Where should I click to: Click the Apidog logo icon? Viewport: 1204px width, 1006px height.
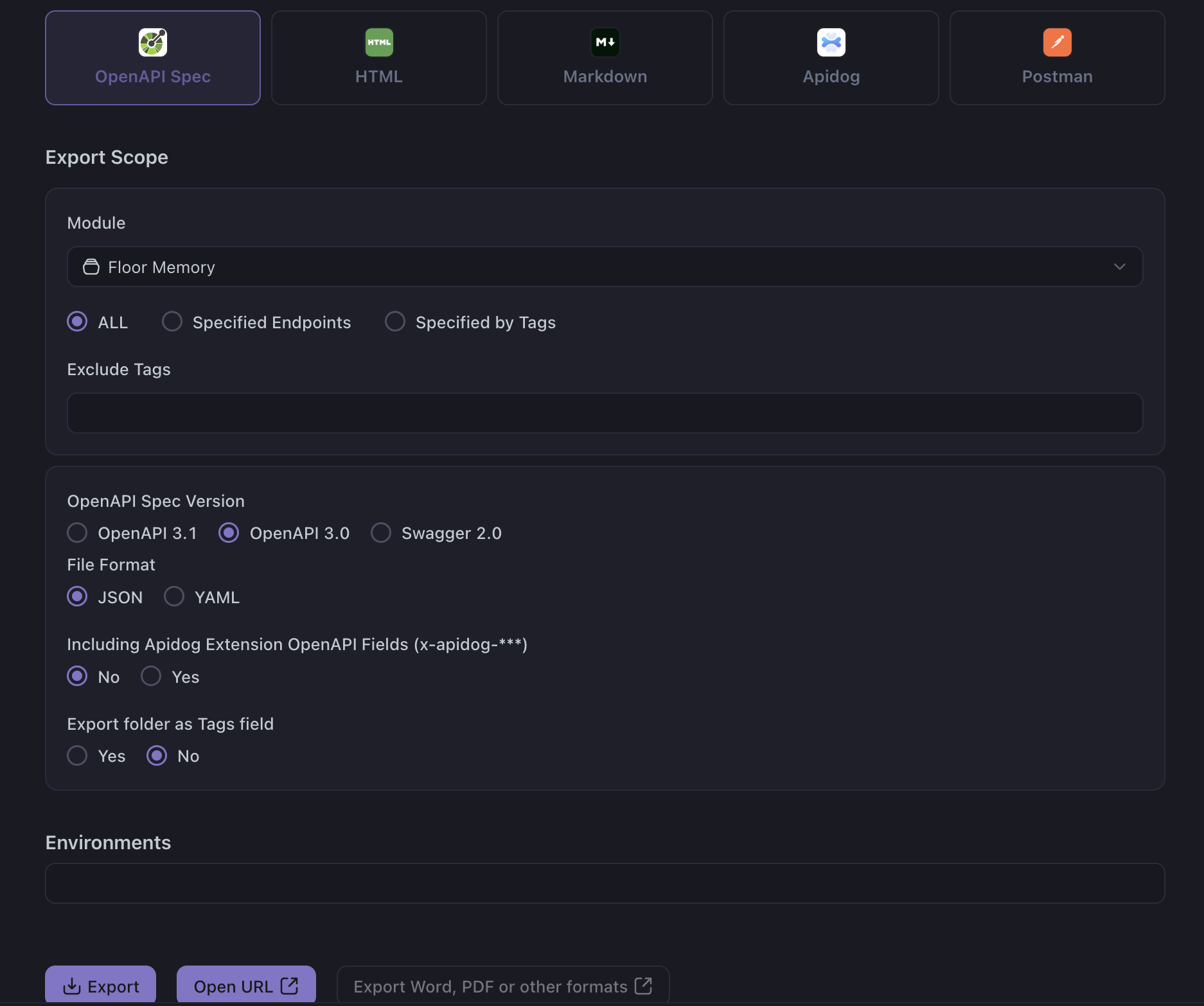(x=831, y=42)
